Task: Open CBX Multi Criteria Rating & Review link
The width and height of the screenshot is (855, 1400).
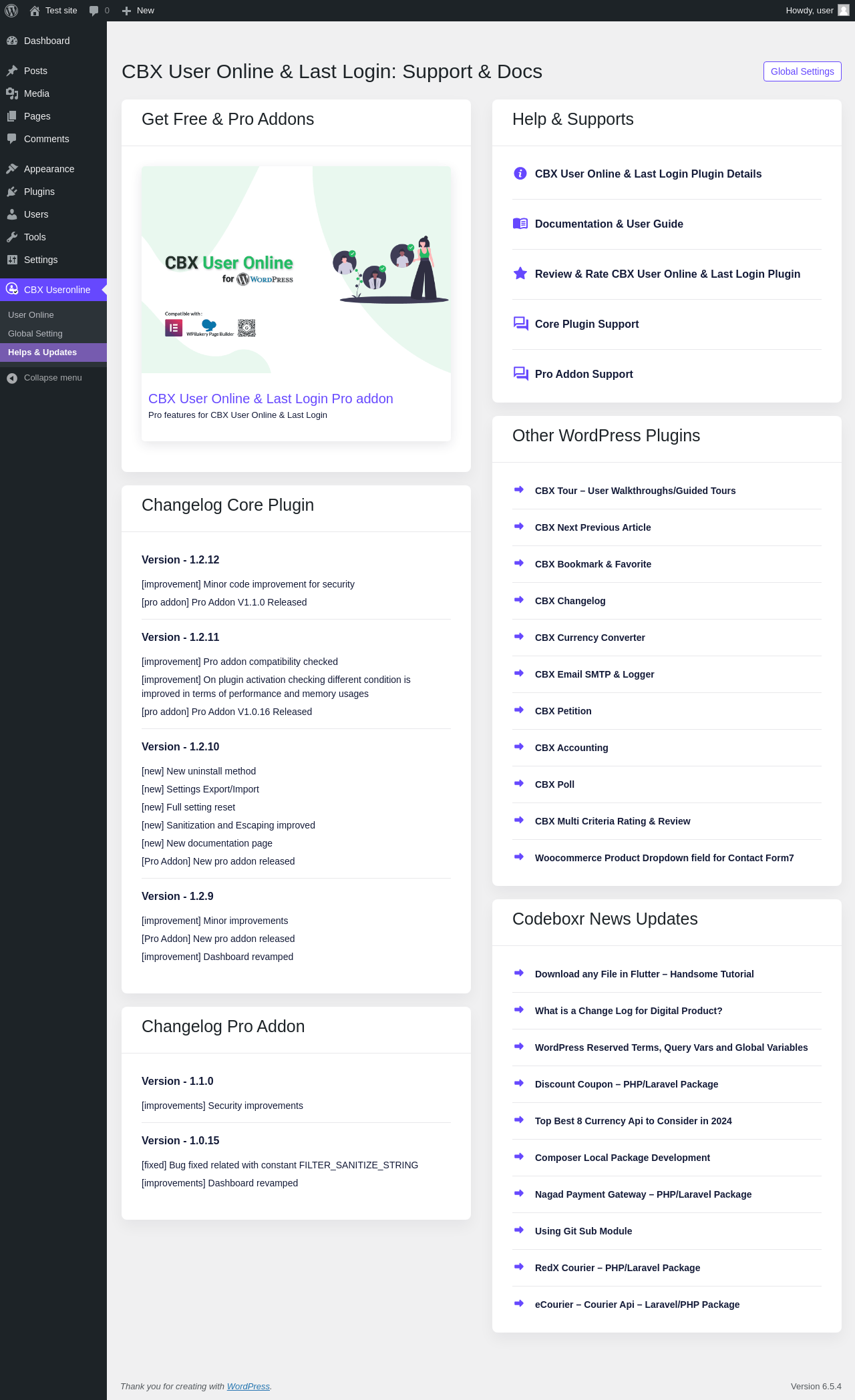Action: point(613,821)
